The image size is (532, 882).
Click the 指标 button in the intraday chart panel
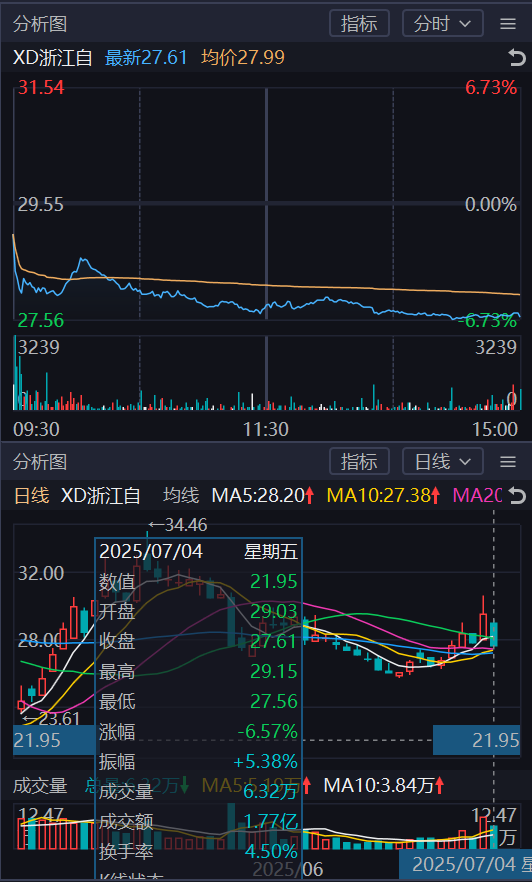click(x=359, y=24)
